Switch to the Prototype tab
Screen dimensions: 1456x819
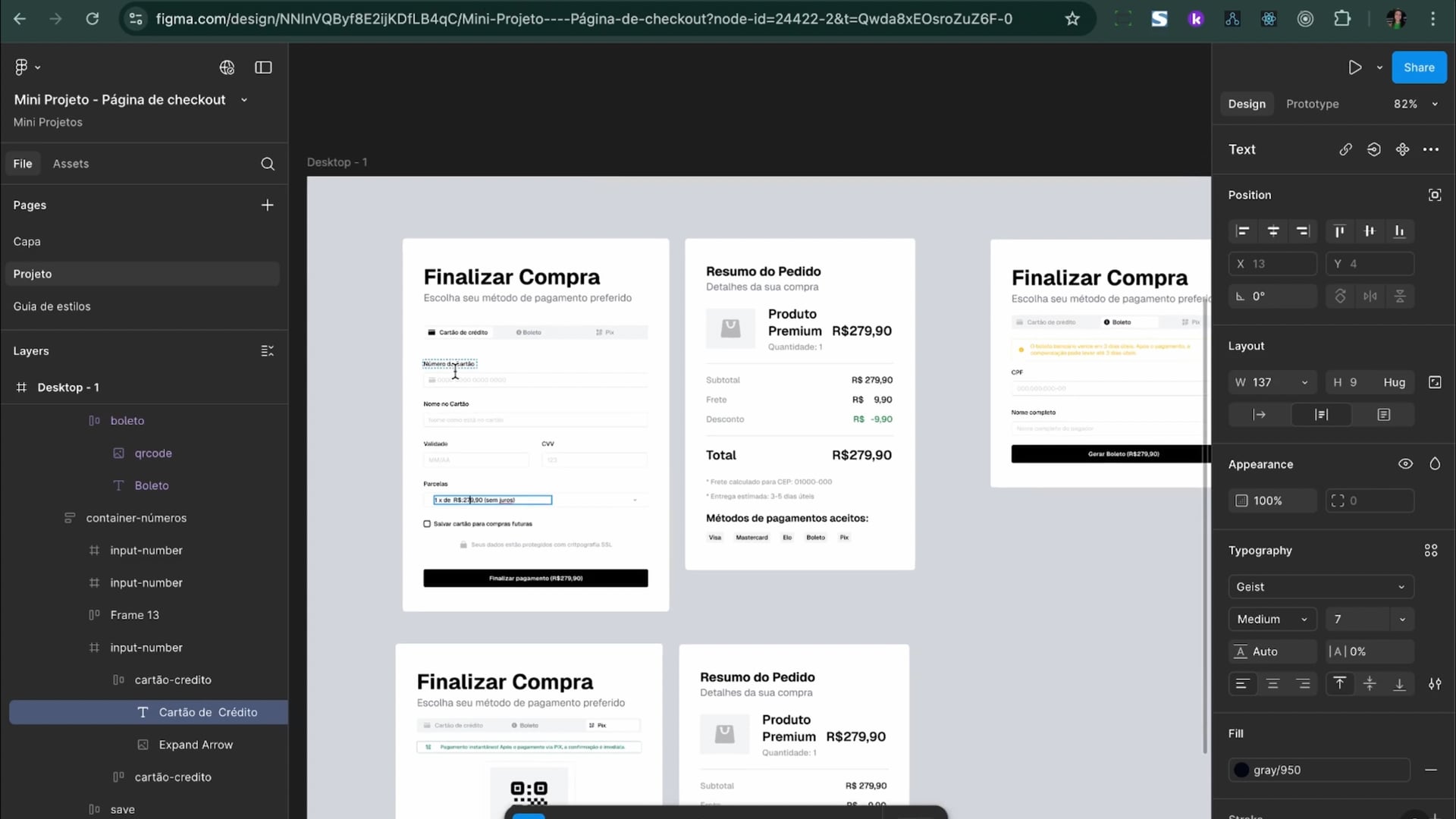(1312, 104)
